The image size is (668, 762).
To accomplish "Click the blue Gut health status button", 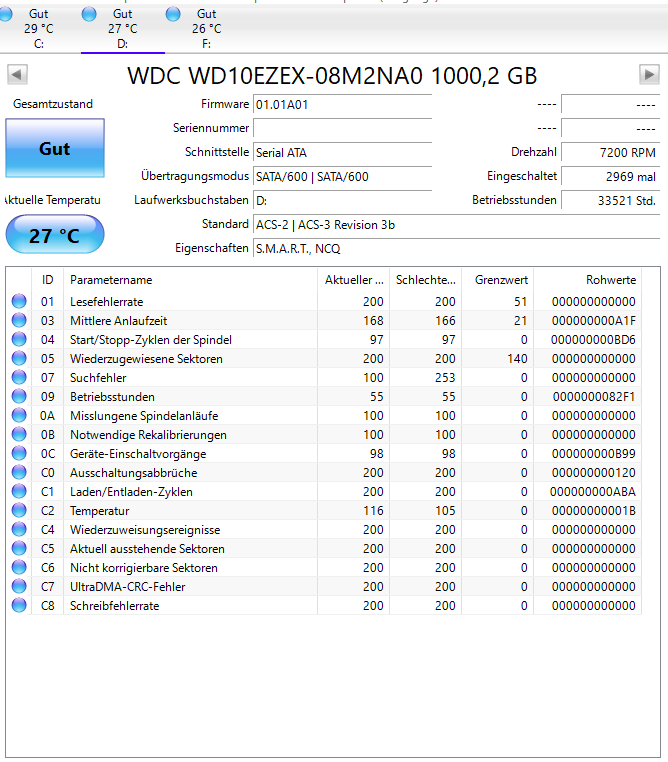I will coord(55,148).
